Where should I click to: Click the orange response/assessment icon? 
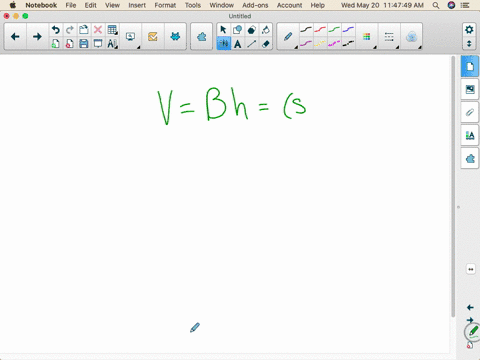pyautogui.click(x=153, y=37)
